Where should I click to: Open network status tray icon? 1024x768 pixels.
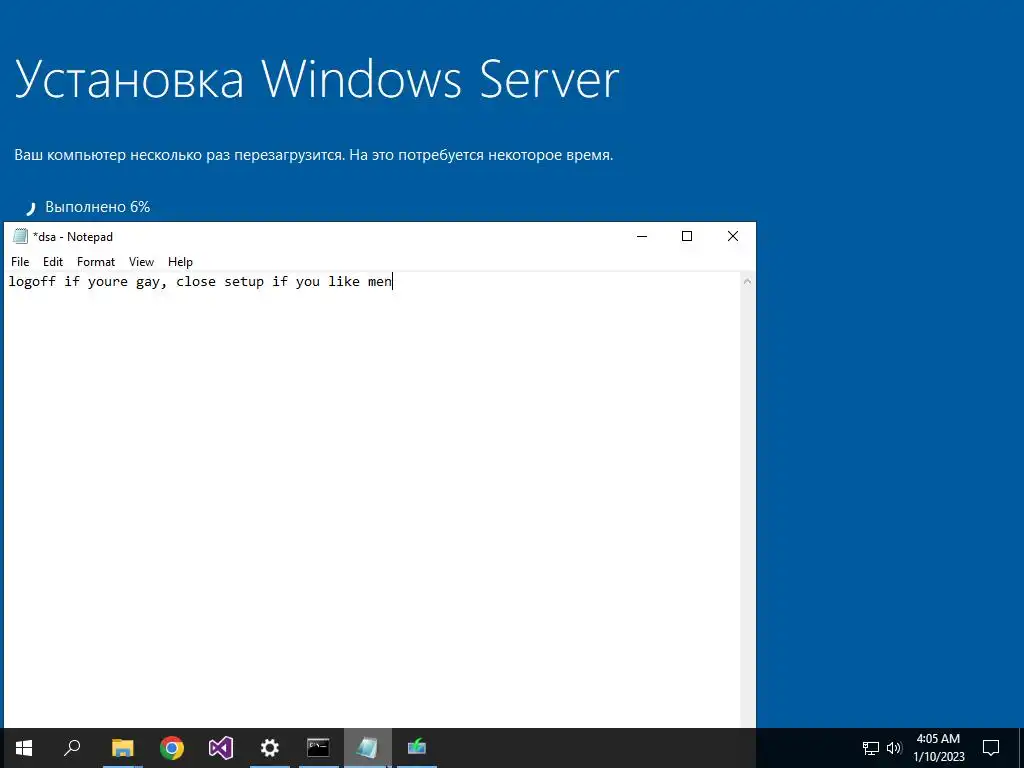(871, 748)
